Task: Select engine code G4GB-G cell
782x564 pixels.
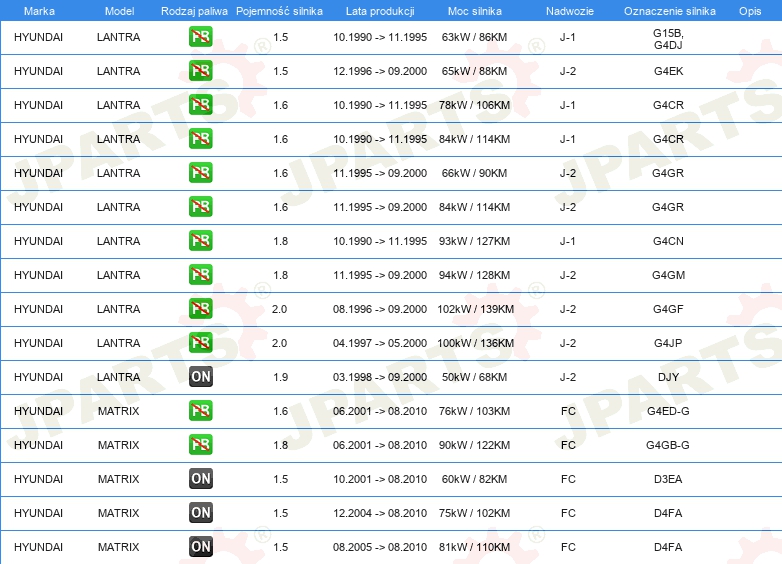Action: pyautogui.click(x=668, y=445)
